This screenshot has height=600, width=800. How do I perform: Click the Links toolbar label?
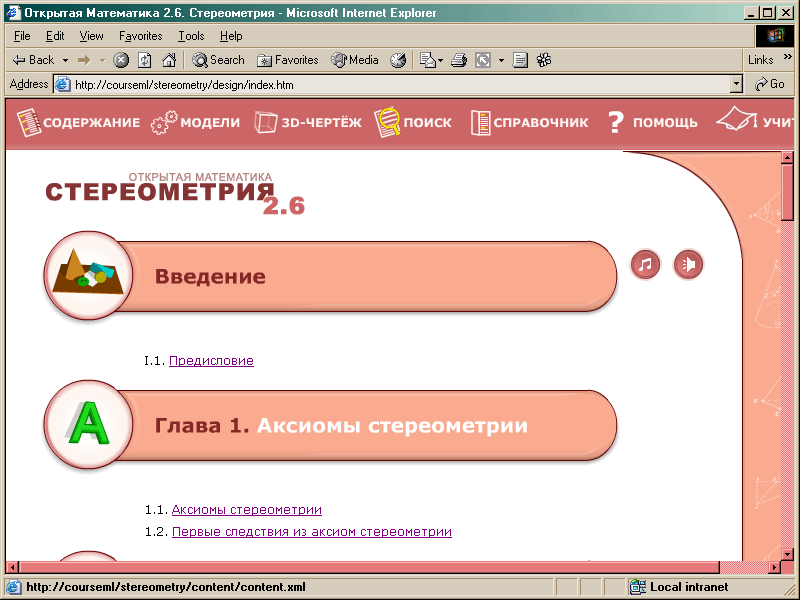(761, 60)
